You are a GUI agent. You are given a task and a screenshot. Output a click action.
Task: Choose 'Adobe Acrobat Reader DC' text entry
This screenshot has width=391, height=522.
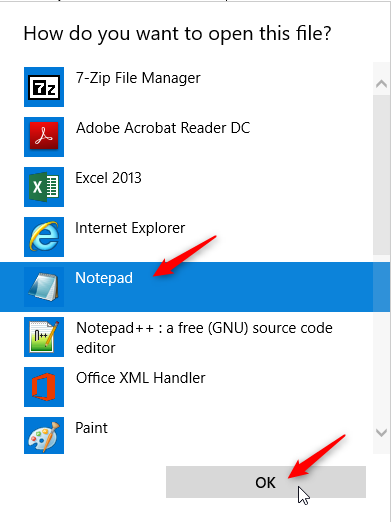pos(163,128)
